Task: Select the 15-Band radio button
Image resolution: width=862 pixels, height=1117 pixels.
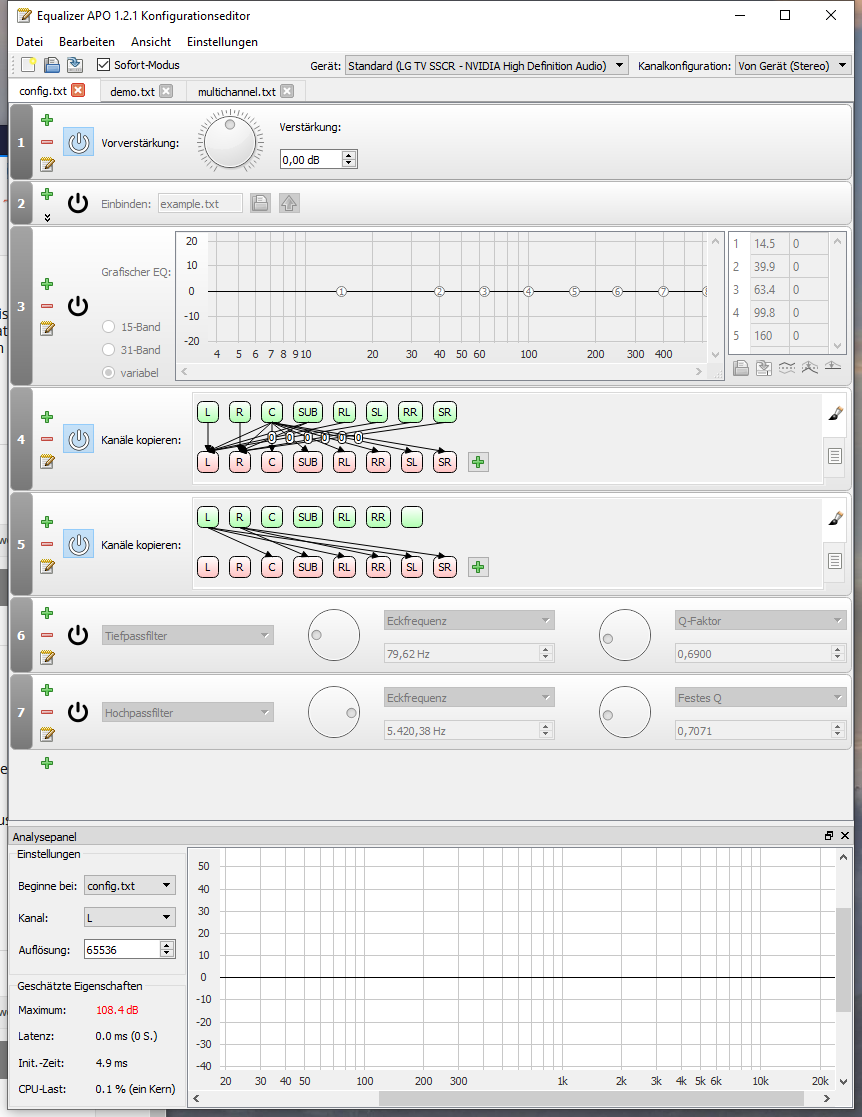Action: click(108, 327)
